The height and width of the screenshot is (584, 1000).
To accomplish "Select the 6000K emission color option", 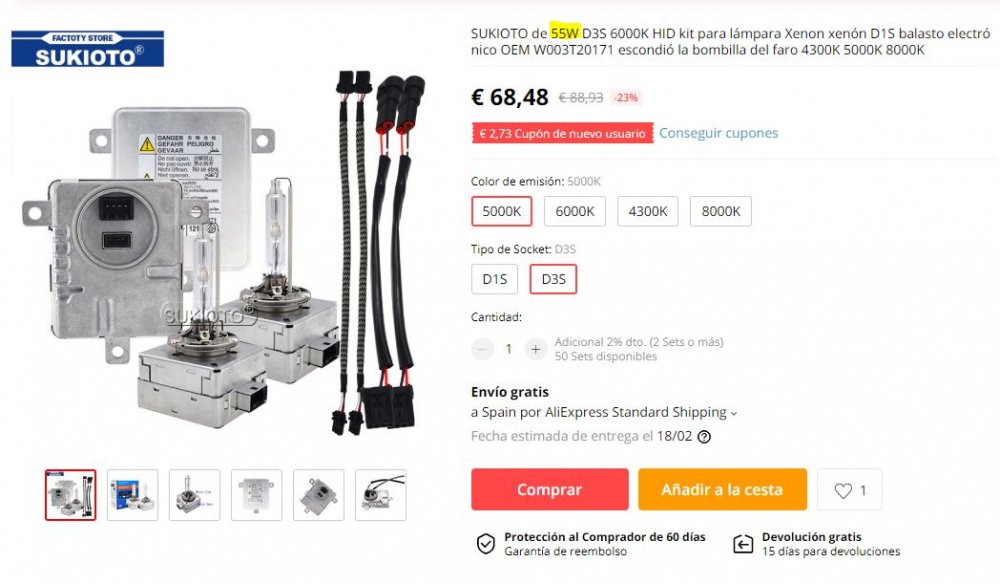I will pyautogui.click(x=575, y=211).
